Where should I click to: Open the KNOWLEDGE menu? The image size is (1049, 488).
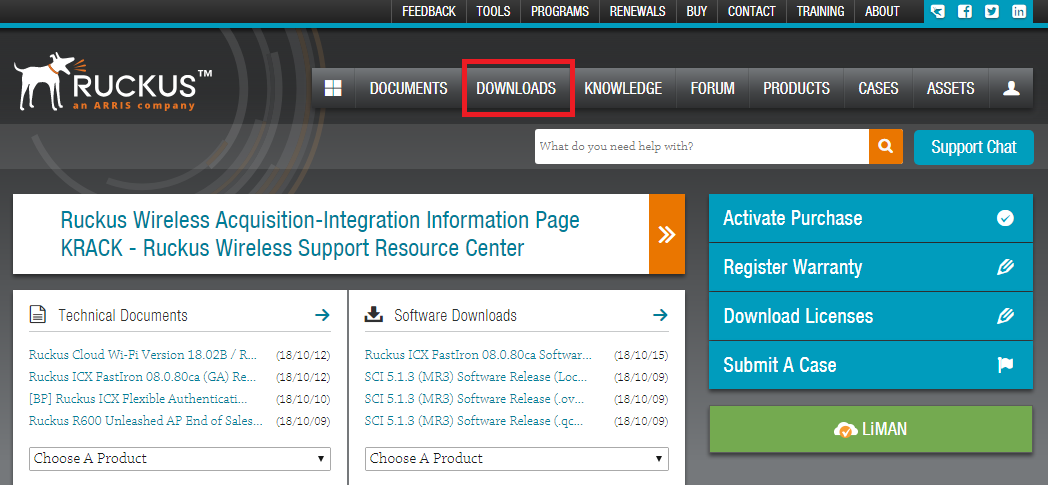[623, 88]
